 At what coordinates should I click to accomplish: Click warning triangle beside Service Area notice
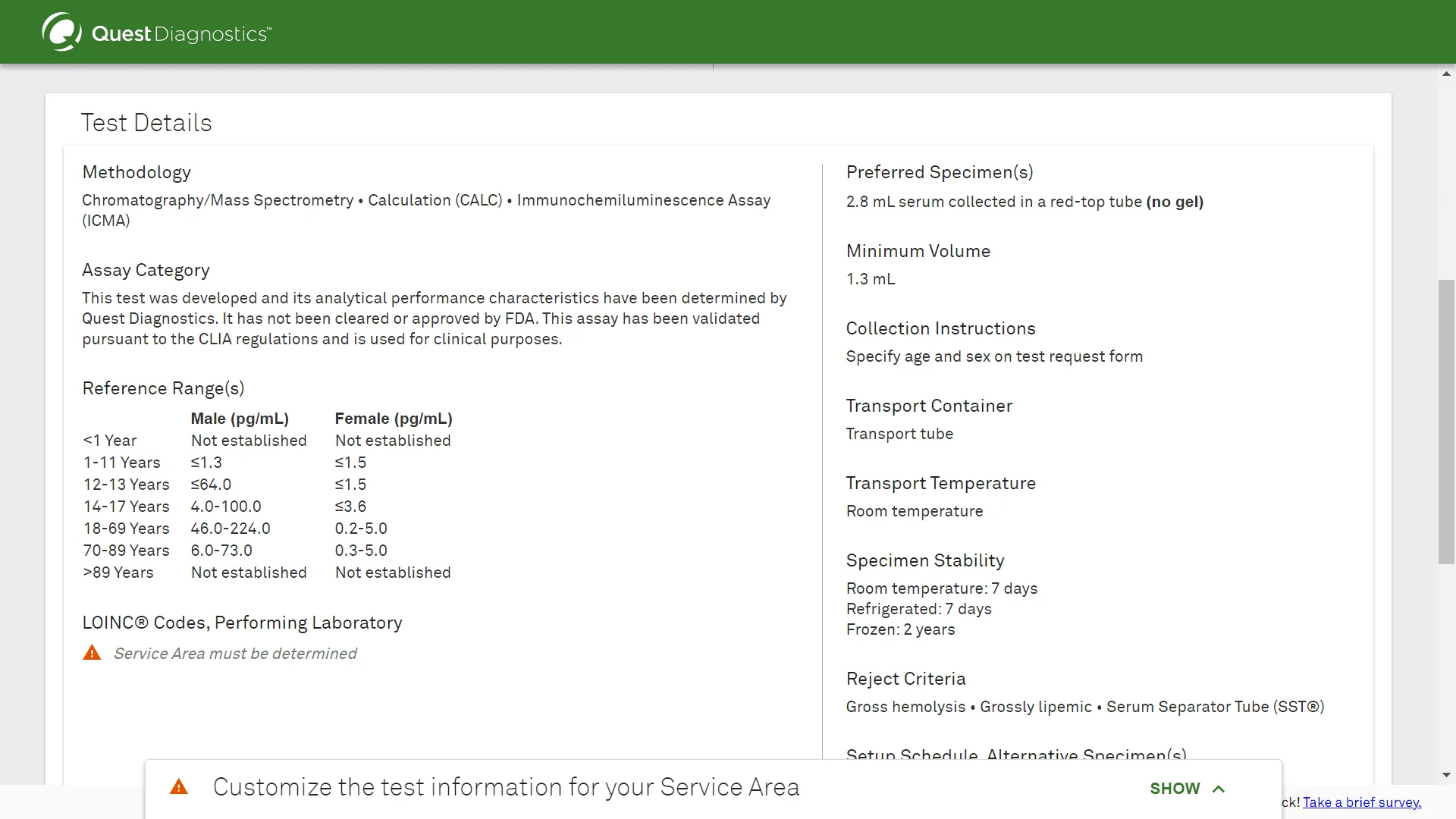coord(92,653)
